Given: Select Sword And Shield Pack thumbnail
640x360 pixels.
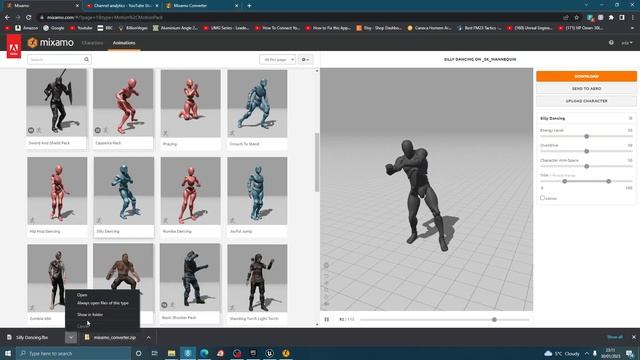Looking at the screenshot, I should click(57, 102).
